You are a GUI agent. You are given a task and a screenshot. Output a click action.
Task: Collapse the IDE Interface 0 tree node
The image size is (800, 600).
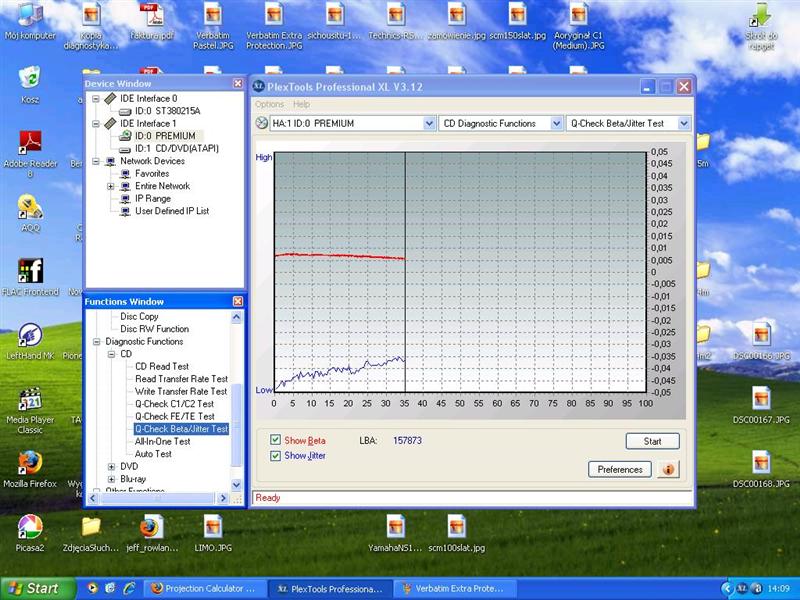coord(96,98)
